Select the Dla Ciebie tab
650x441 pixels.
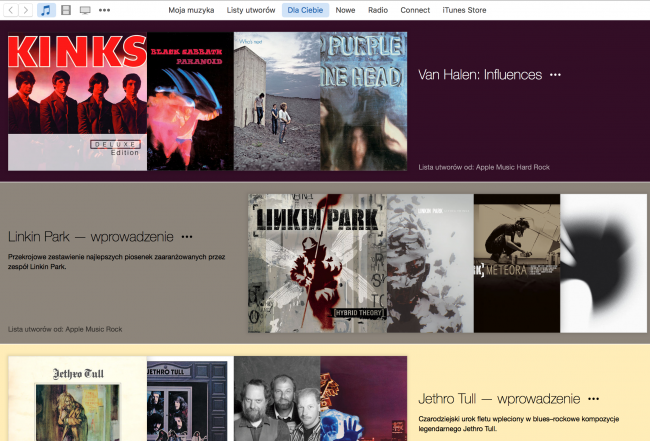(306, 10)
